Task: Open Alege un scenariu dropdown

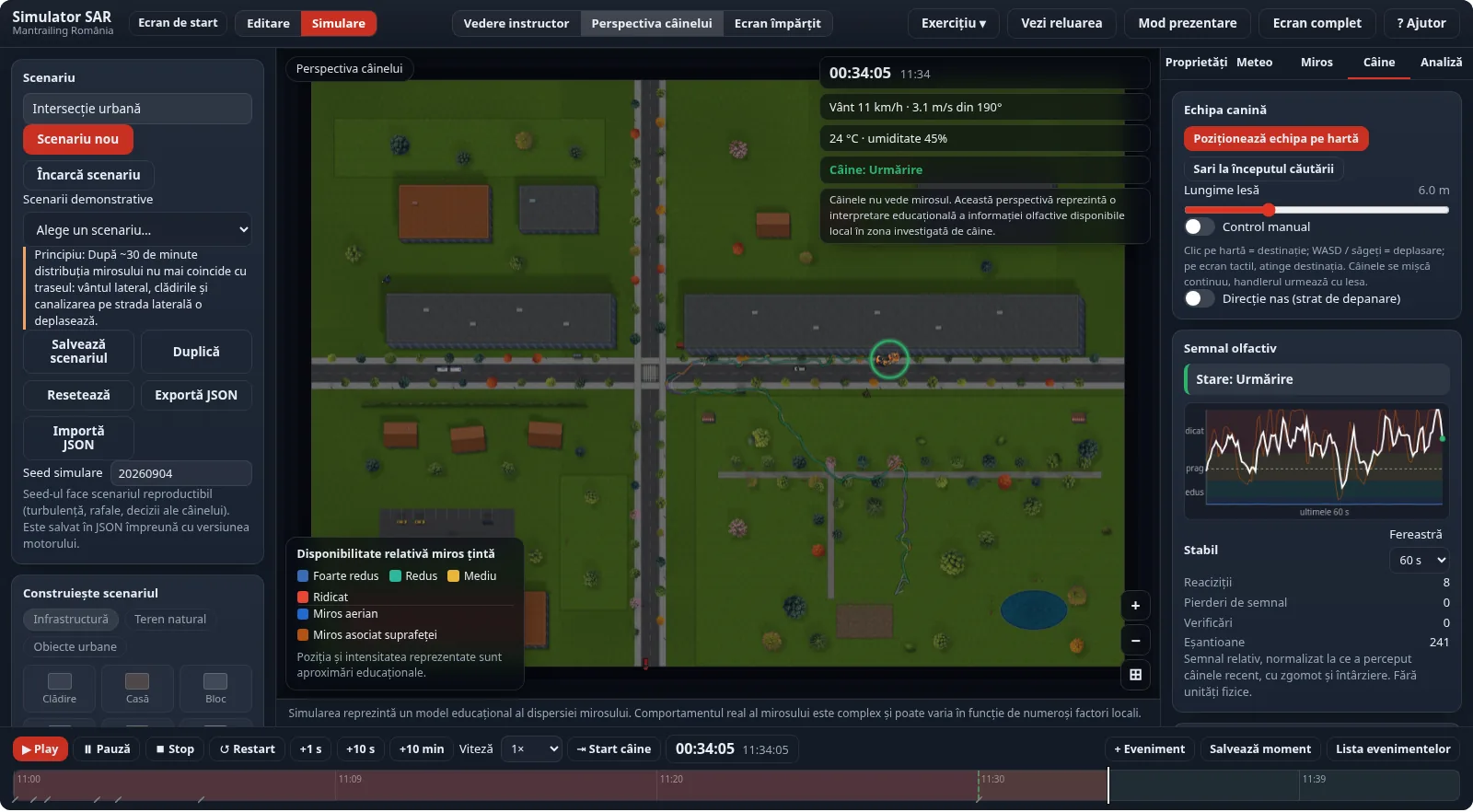Action: click(x=137, y=229)
